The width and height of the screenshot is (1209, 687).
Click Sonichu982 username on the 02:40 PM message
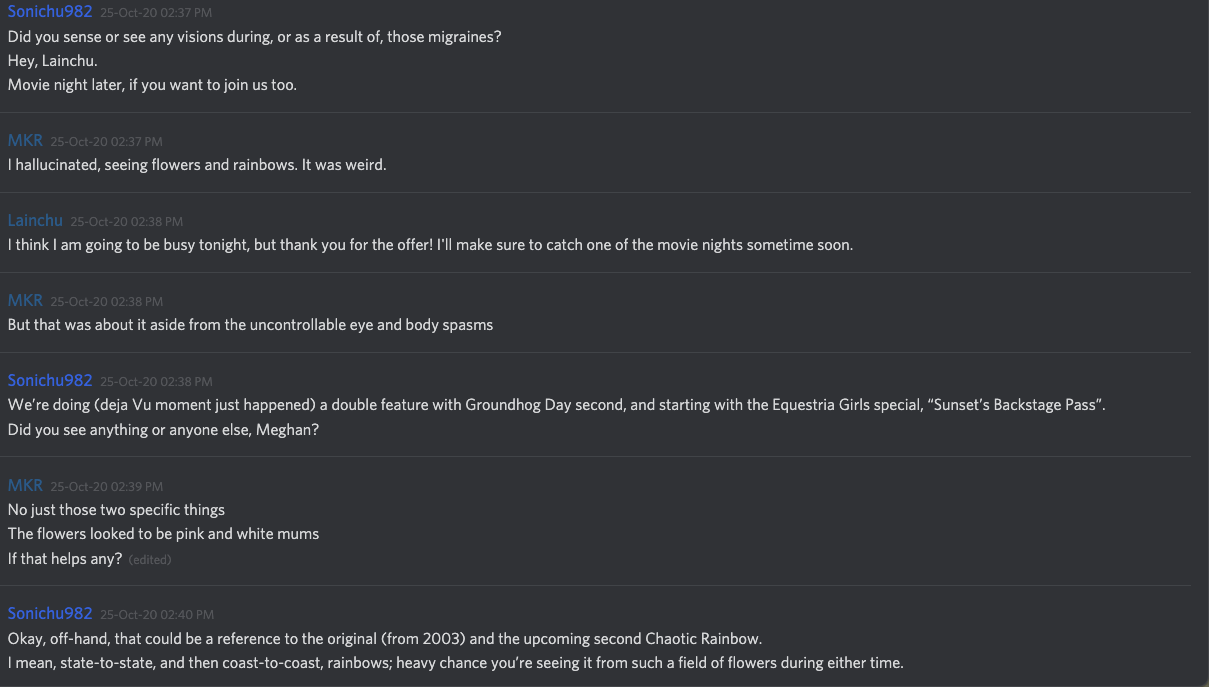pyautogui.click(x=50, y=614)
